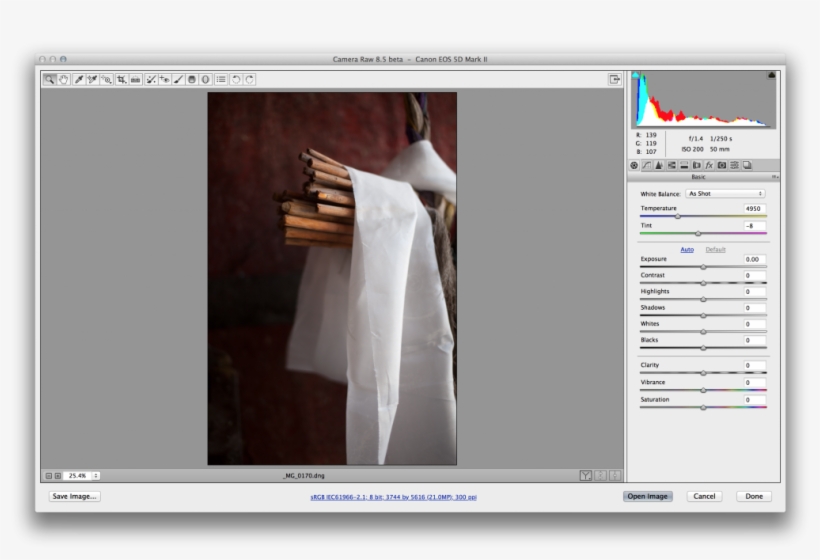Viewport: 820px width, 560px height.
Task: Click the Temperature slider handle
Action: (x=677, y=216)
